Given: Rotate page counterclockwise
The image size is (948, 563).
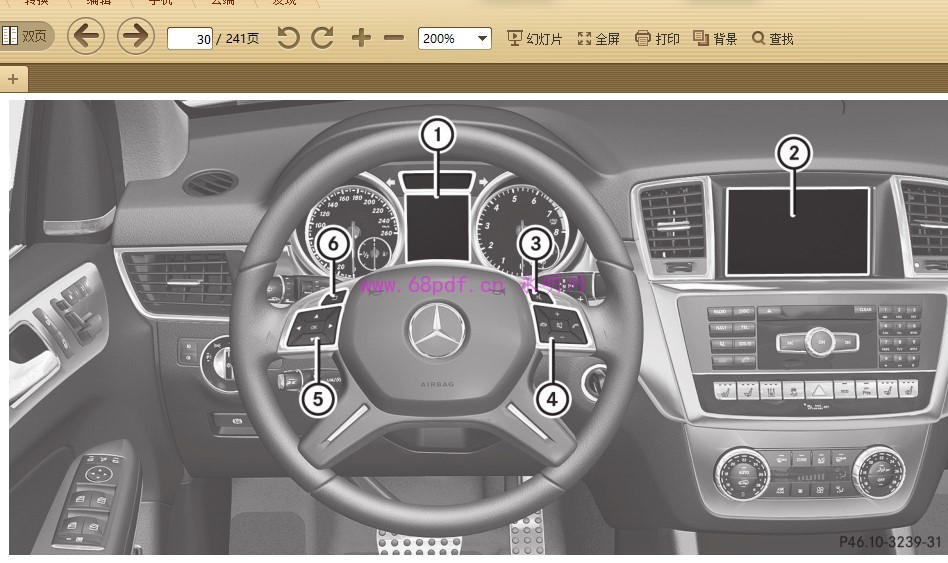Looking at the screenshot, I should pyautogui.click(x=288, y=38).
